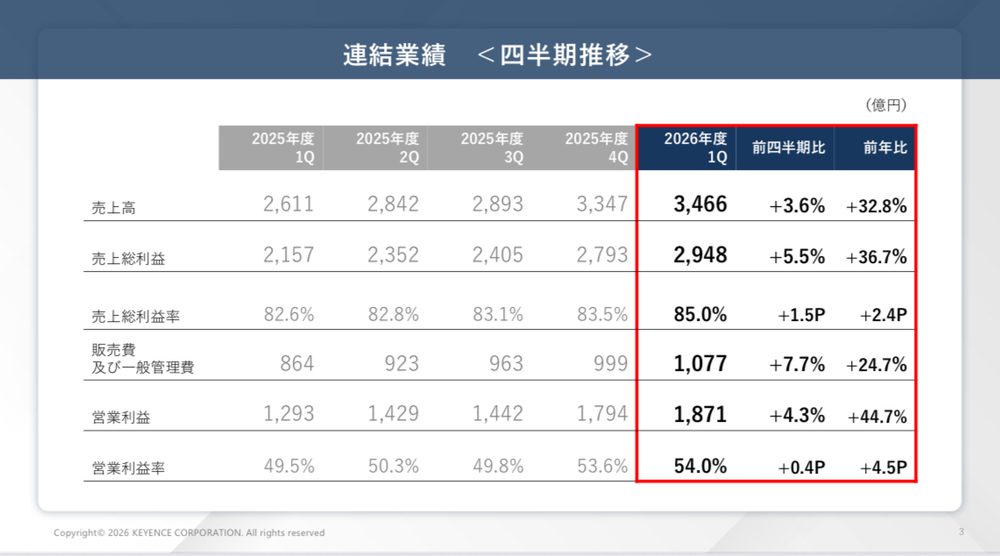Image resolution: width=1000 pixels, height=556 pixels.
Task: Click the sales value 3,347
Action: pyautogui.click(x=602, y=204)
